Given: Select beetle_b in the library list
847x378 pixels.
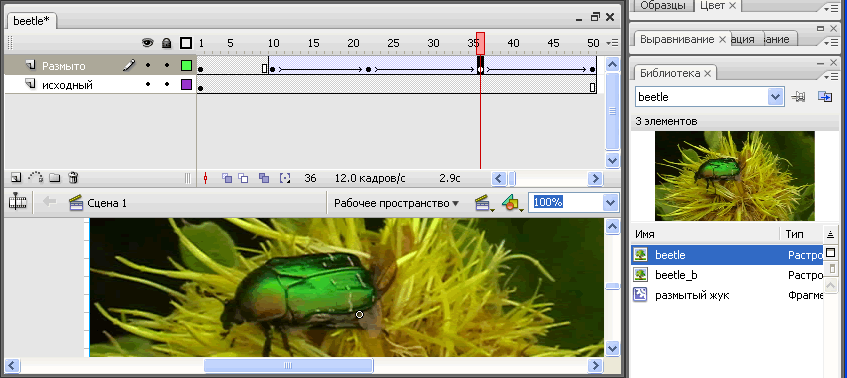Looking at the screenshot, I should (727, 275).
